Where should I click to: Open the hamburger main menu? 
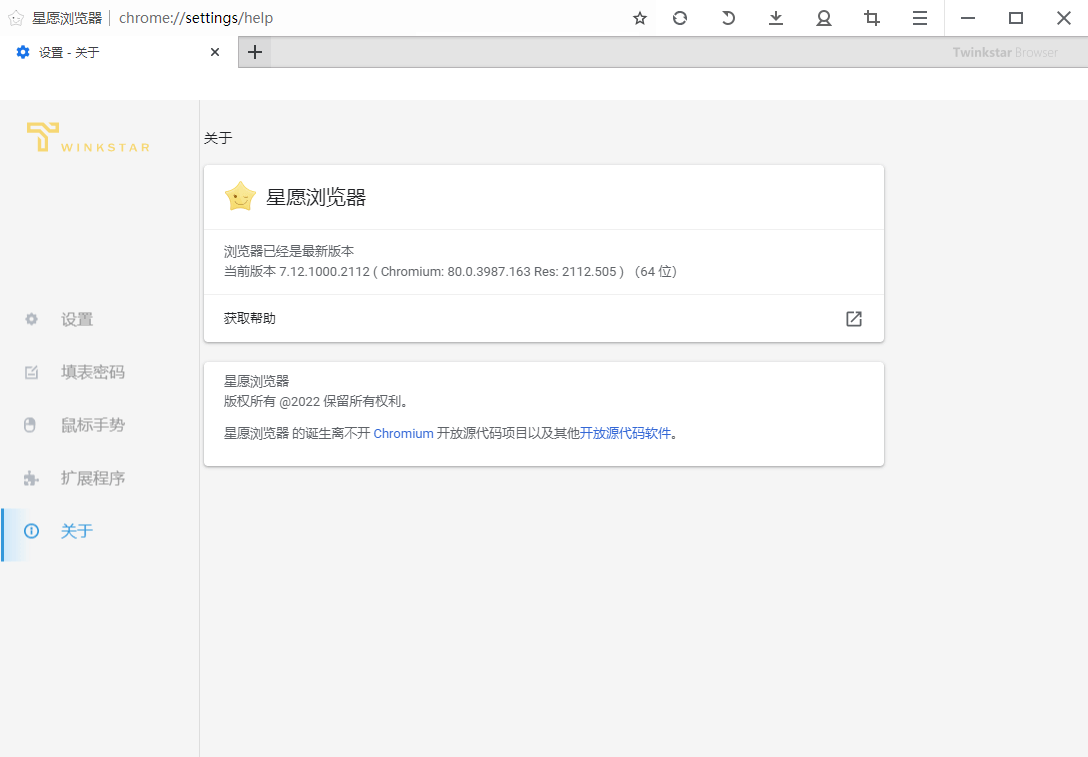pyautogui.click(x=920, y=18)
